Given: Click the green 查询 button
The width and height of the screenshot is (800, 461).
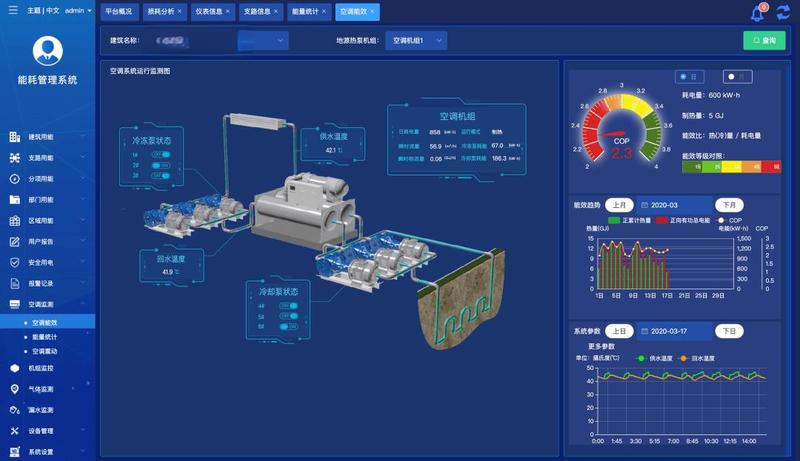Looking at the screenshot, I should pyautogui.click(x=763, y=41).
